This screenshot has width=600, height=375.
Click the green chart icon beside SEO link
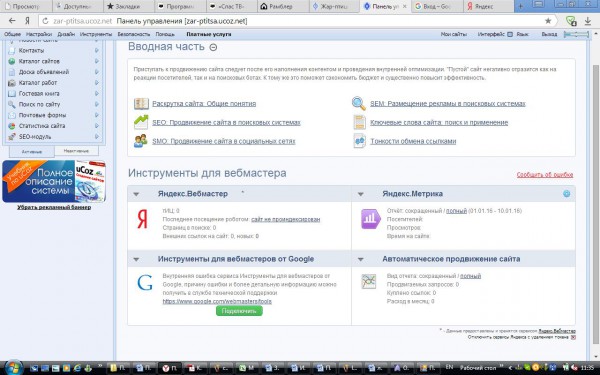tap(141, 122)
